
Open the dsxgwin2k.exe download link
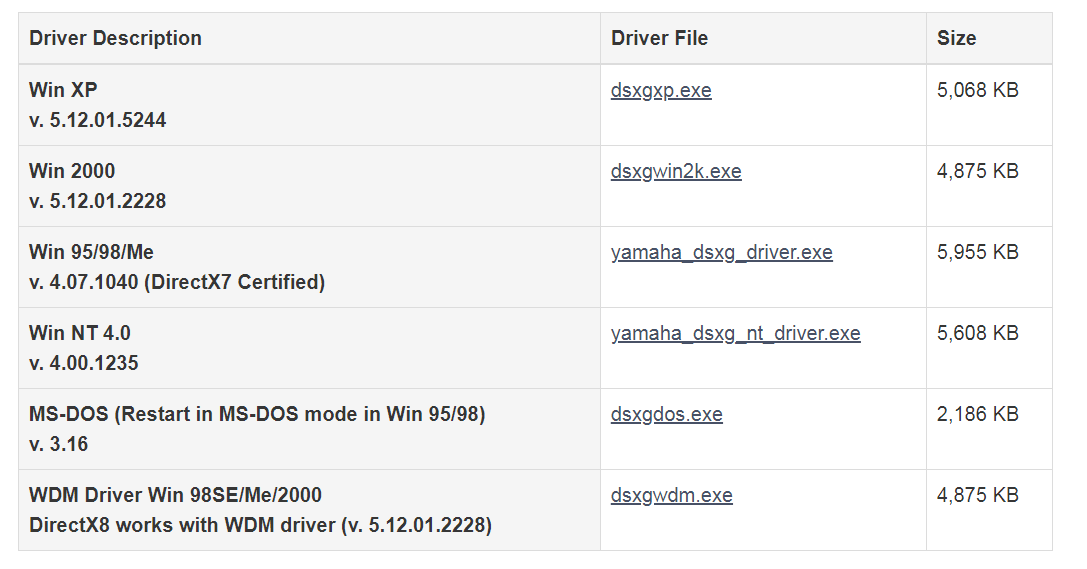pyautogui.click(x=676, y=172)
